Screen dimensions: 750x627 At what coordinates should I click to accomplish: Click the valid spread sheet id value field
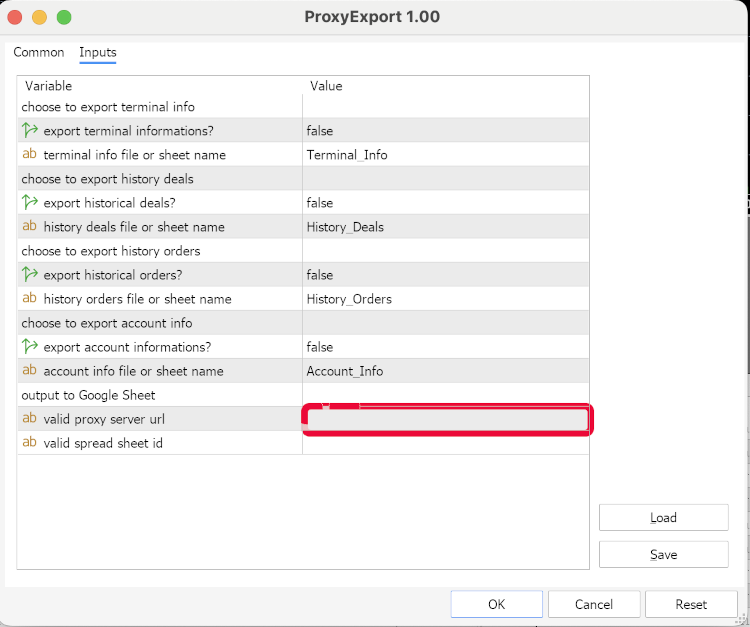445,443
